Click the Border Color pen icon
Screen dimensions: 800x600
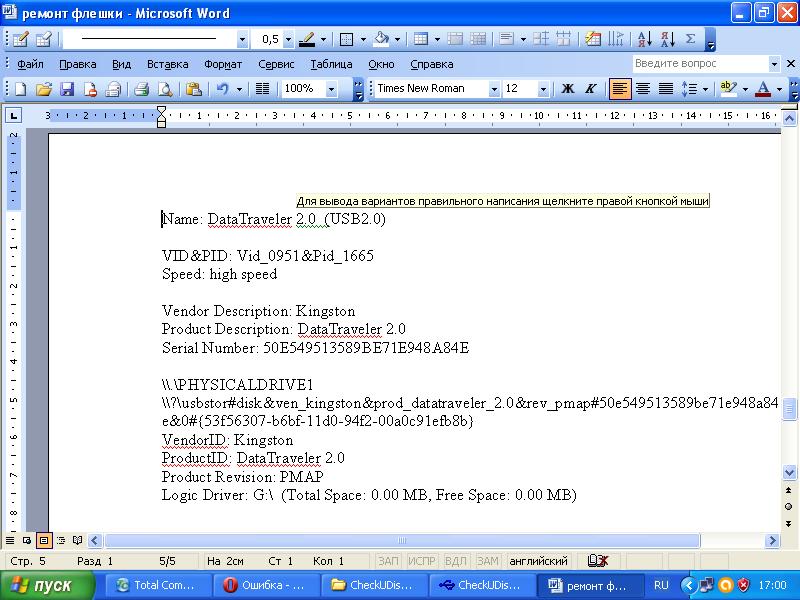point(306,39)
